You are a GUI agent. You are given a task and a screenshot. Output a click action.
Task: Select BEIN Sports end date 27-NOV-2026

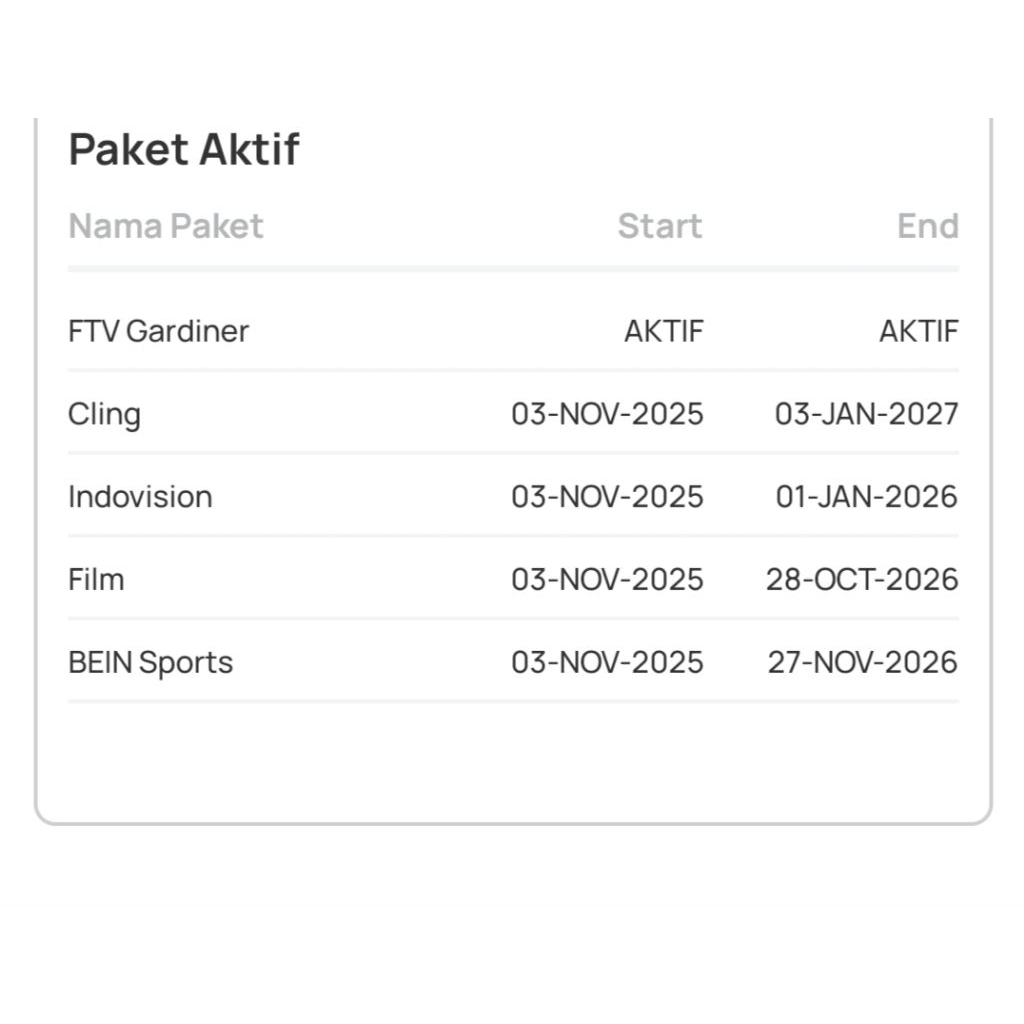(x=862, y=662)
